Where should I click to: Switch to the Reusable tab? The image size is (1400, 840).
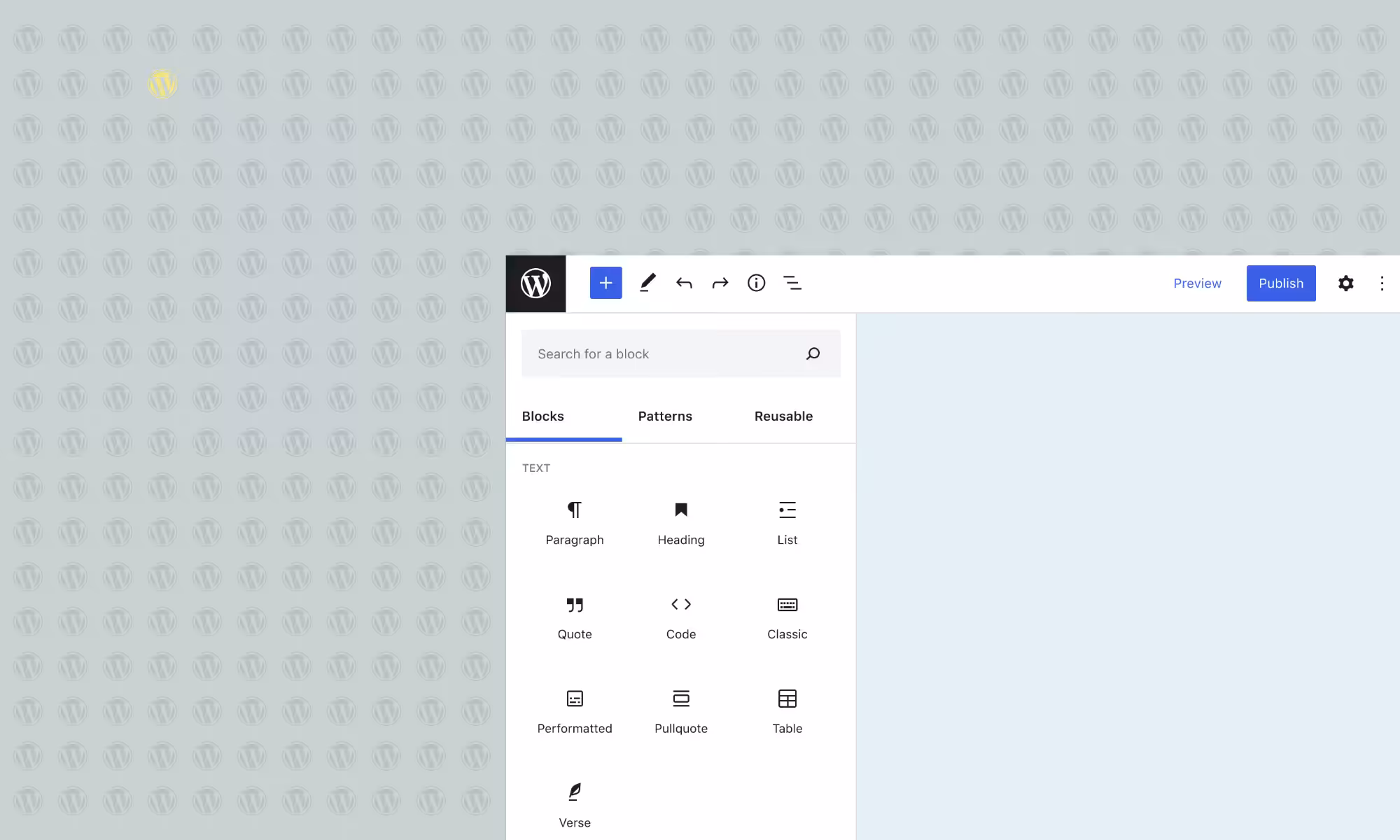click(x=784, y=416)
